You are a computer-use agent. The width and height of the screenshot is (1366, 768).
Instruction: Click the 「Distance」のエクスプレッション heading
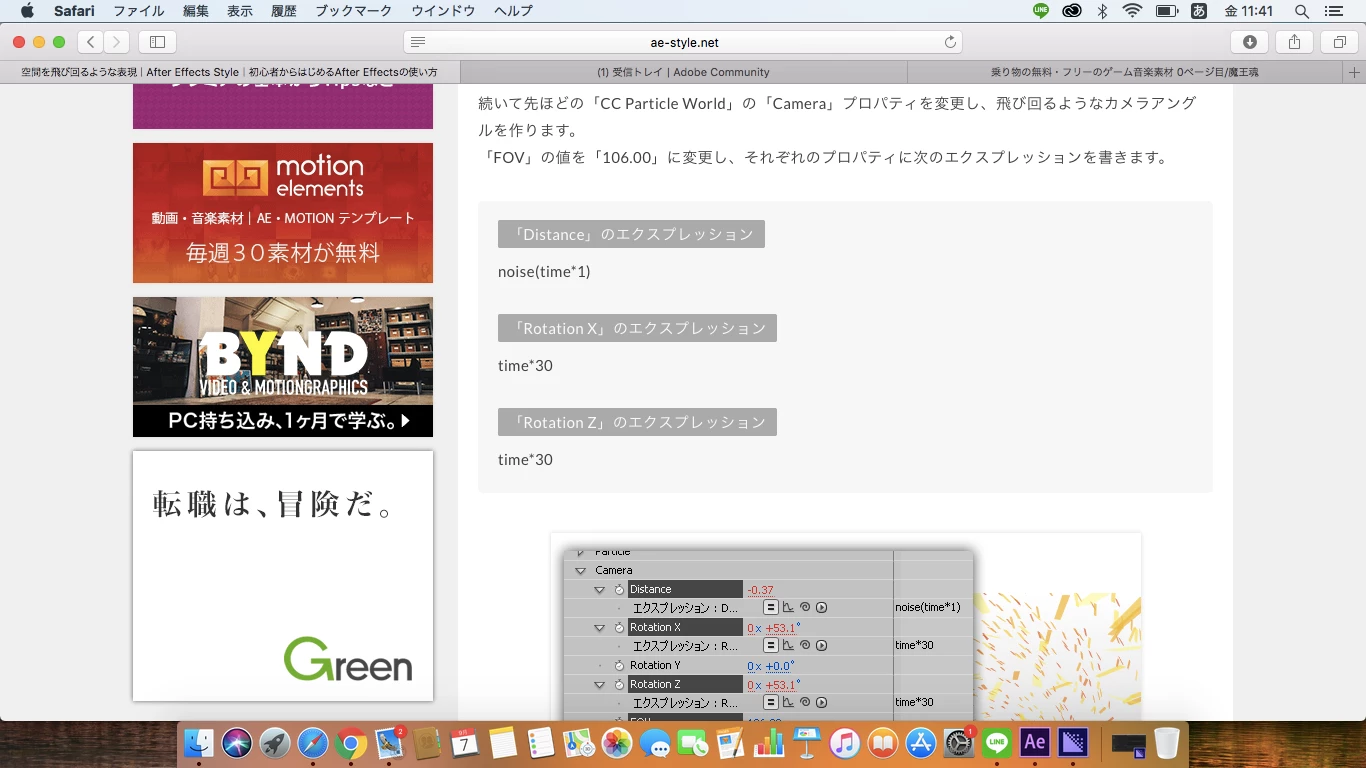click(631, 234)
